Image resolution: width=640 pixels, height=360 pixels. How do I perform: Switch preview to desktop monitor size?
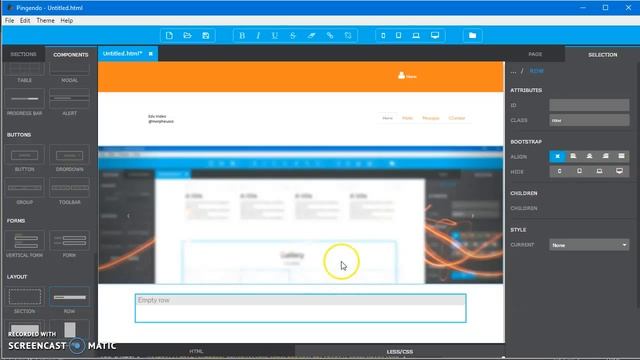point(435,36)
